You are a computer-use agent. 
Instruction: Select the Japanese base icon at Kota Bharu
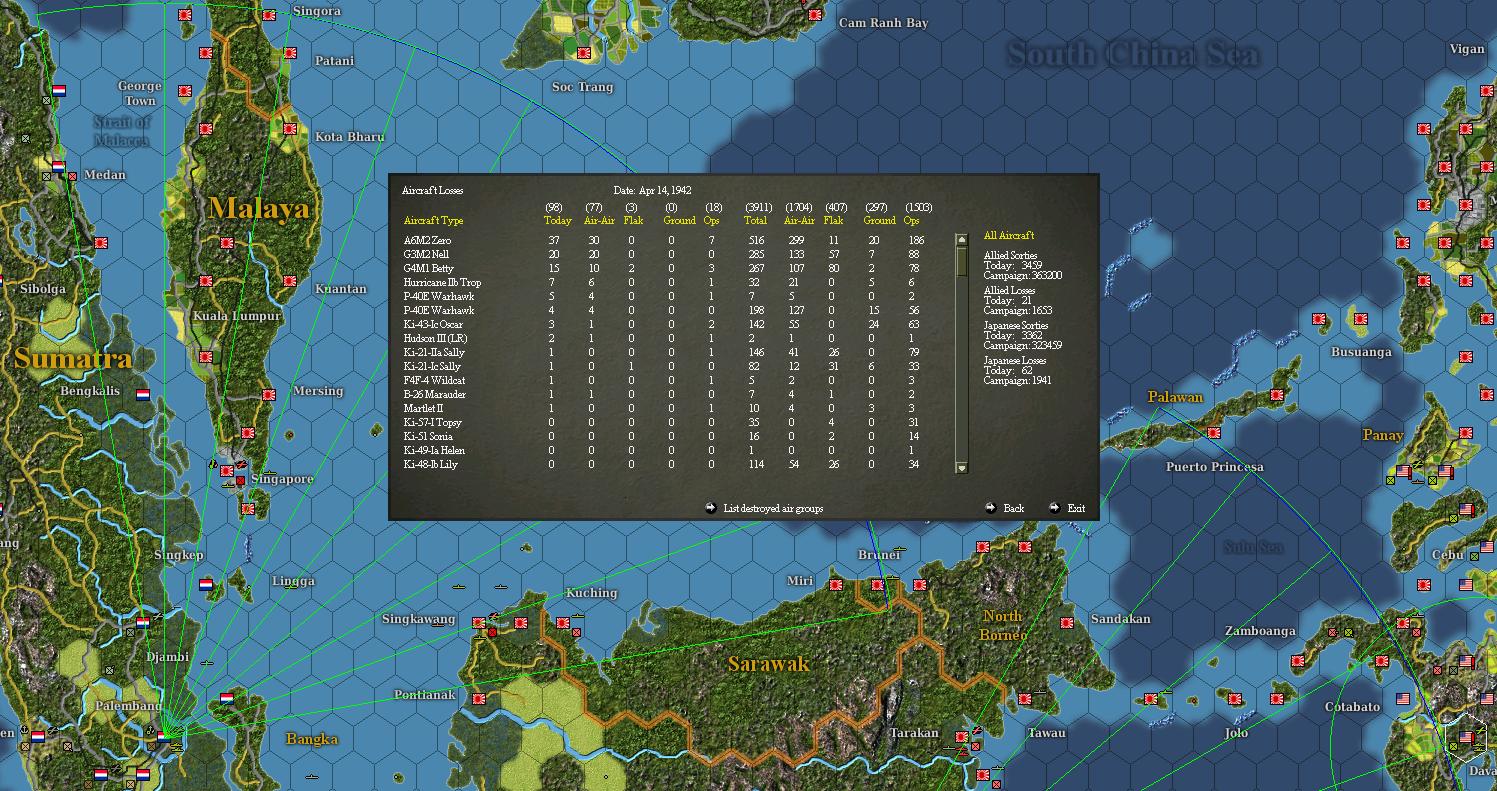[290, 129]
